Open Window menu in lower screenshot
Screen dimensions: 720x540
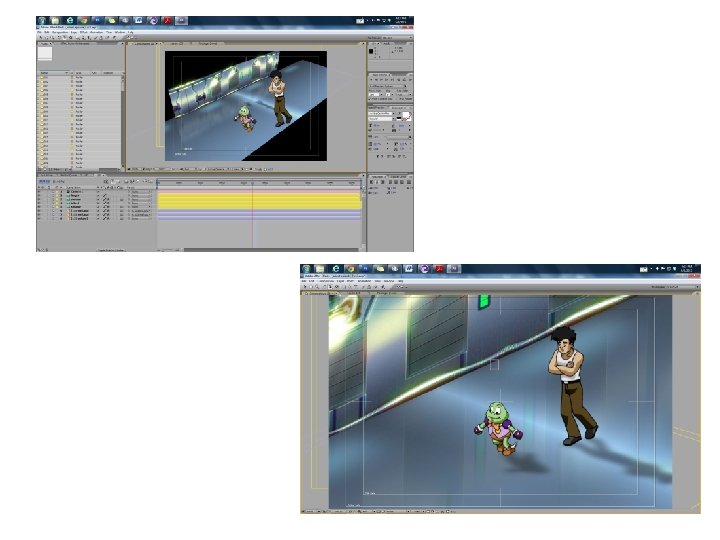389,281
